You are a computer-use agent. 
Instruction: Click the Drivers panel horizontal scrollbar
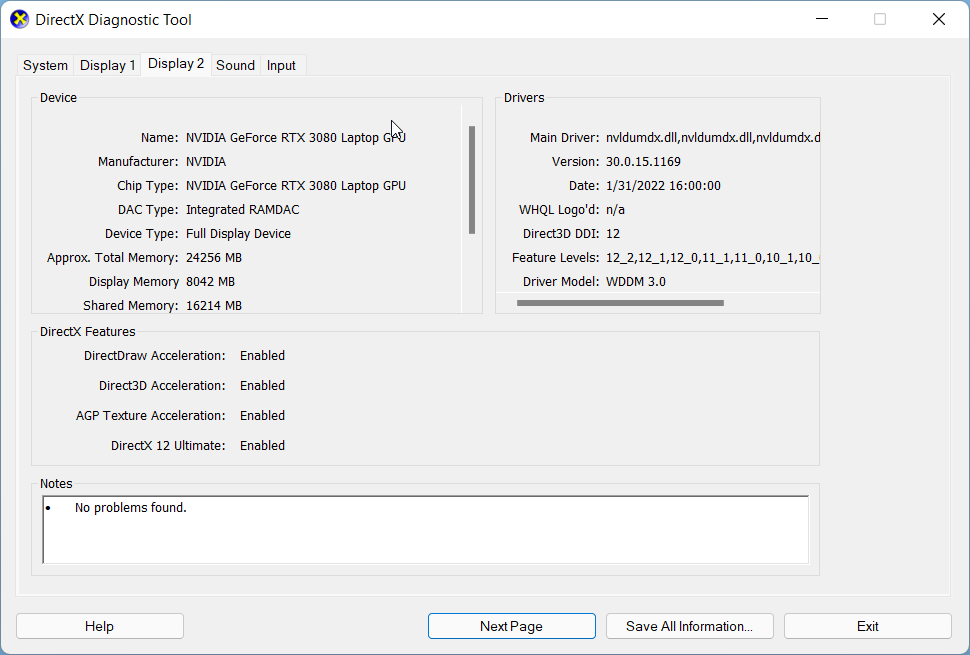click(x=620, y=302)
